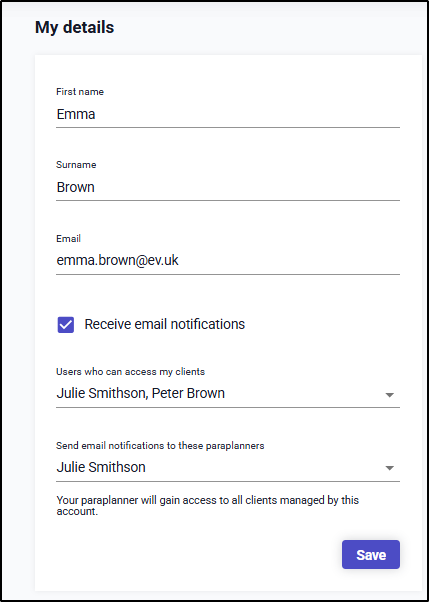The height and width of the screenshot is (602, 429).
Task: Open paraplanners dropdown via its arrow icon
Action: [x=389, y=468]
